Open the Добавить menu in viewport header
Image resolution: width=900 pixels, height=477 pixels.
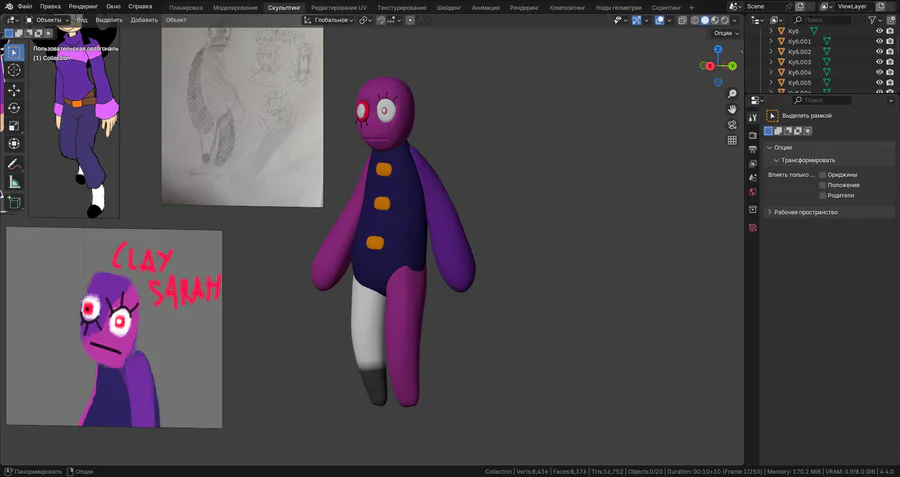point(144,20)
